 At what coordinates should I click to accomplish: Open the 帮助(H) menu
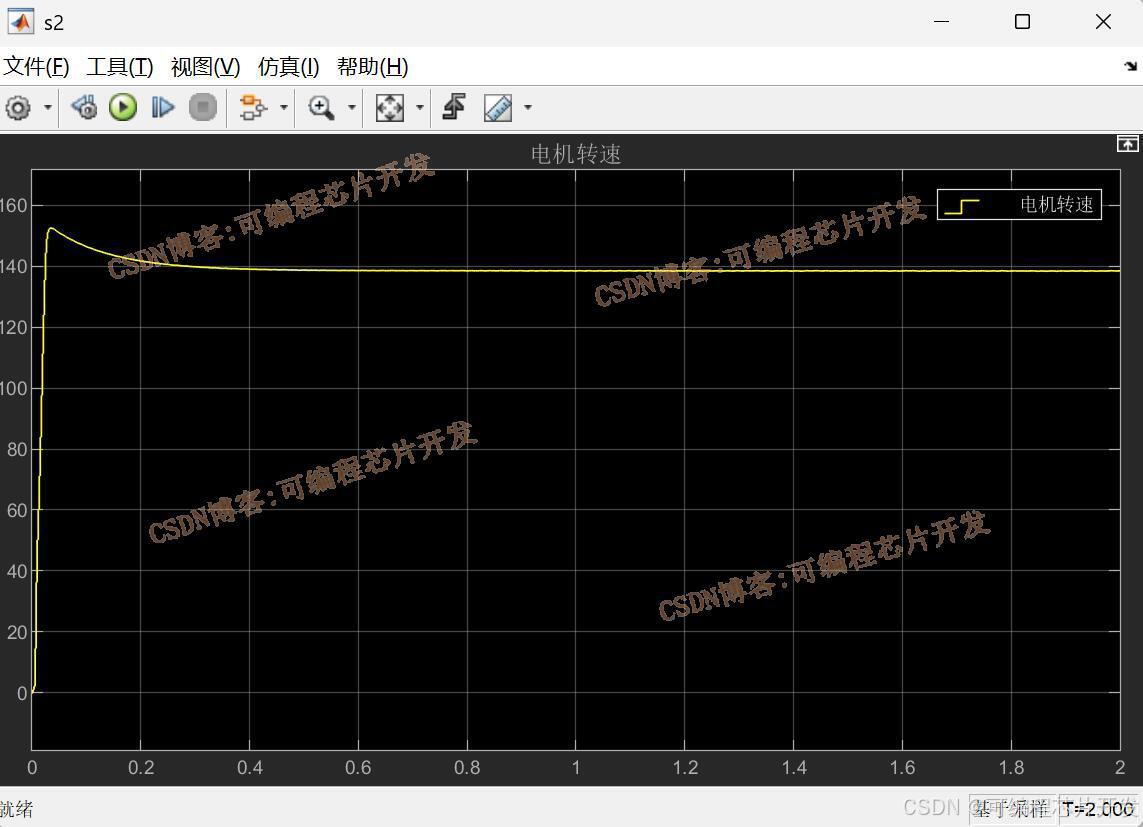point(372,67)
